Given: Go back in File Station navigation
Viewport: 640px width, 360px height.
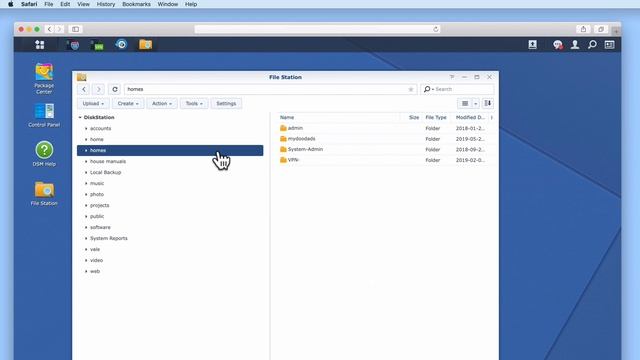Looking at the screenshot, I should coord(84,89).
